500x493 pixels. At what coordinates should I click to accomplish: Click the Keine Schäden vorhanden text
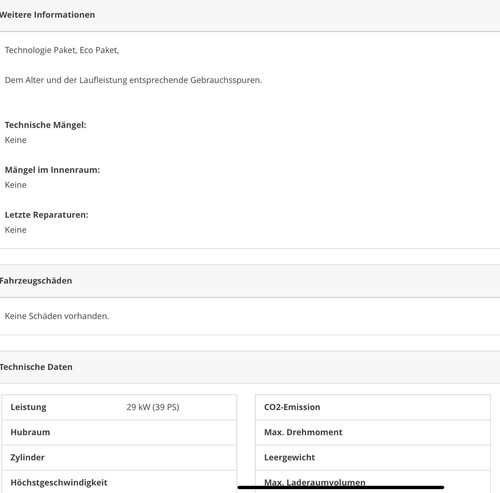[57, 316]
